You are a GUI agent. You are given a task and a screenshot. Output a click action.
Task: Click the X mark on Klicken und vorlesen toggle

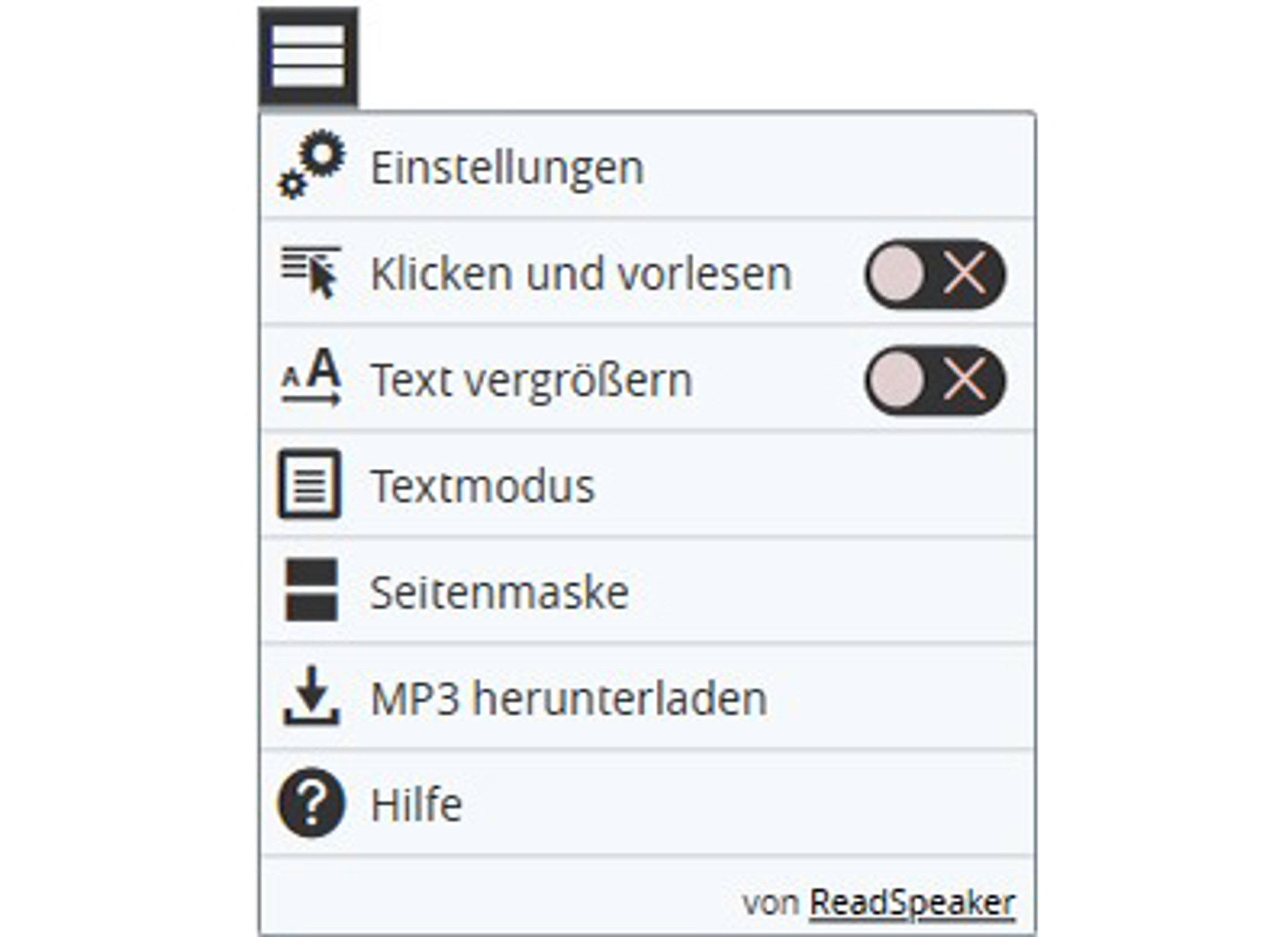(x=964, y=274)
